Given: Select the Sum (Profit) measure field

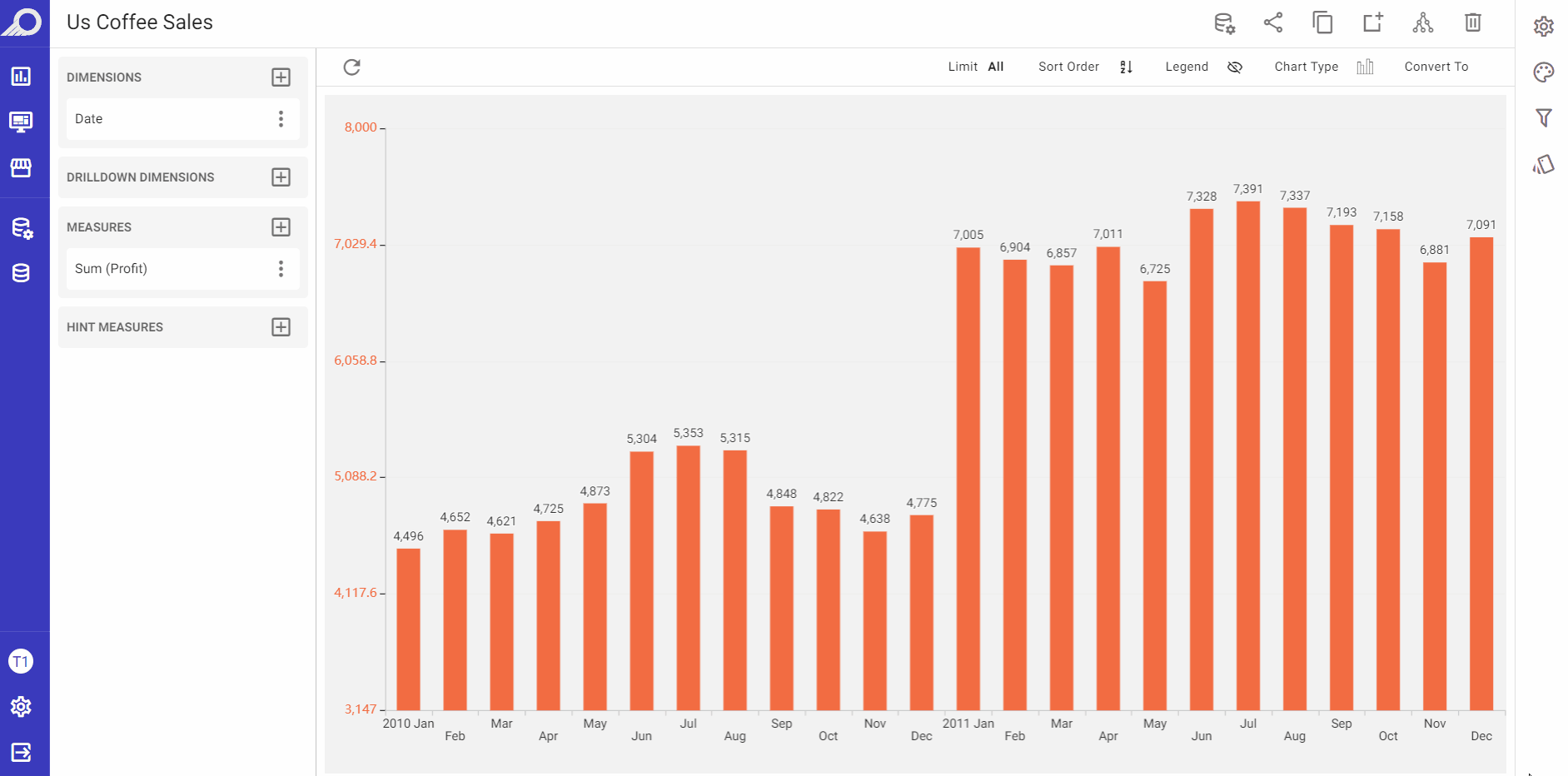Looking at the screenshot, I should [183, 269].
